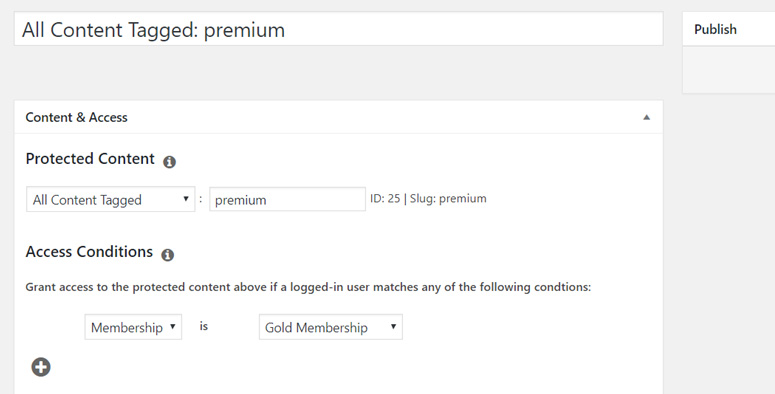The width and height of the screenshot is (775, 394).
Task: Click the Access Conditions heading
Action: click(89, 252)
